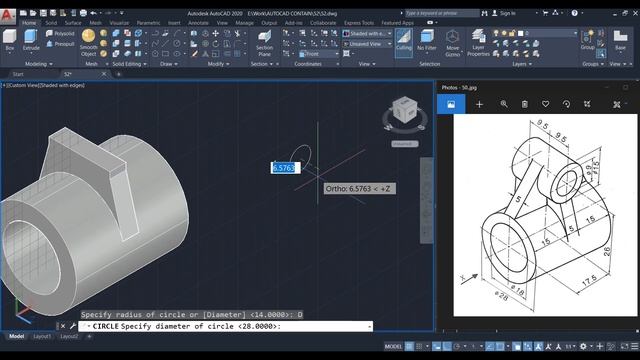
Task: Click the Photos crop icon
Action: (x=587, y=104)
